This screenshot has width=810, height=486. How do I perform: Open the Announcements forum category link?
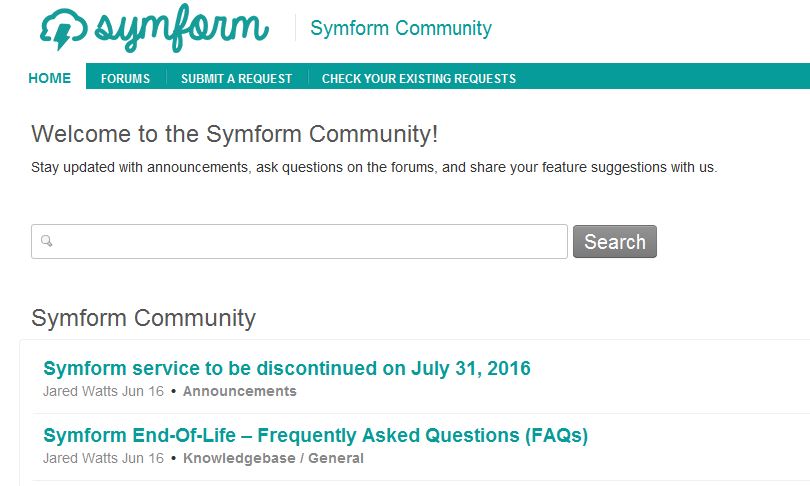[240, 391]
